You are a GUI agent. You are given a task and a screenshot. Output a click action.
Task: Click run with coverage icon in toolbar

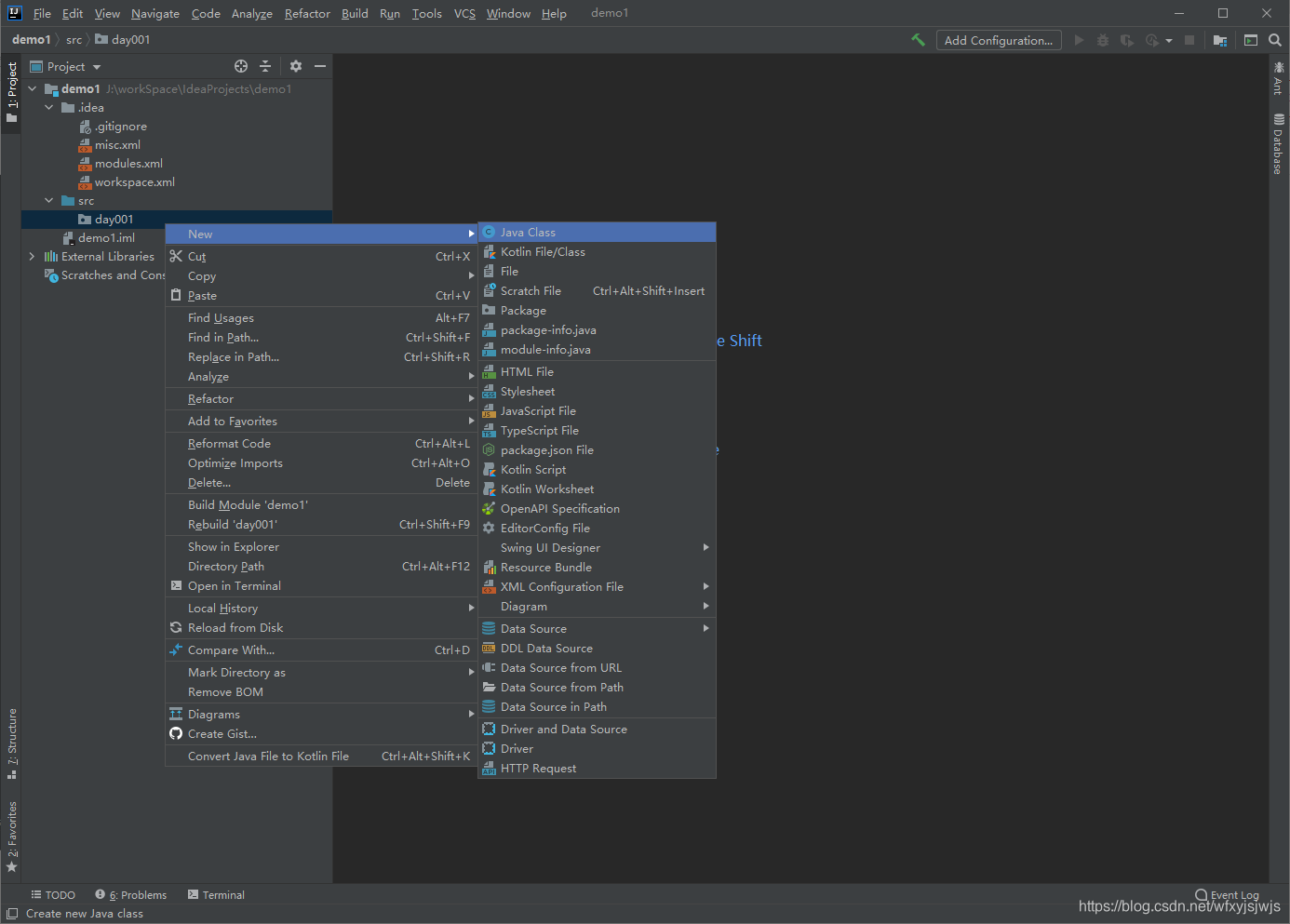click(x=1127, y=40)
